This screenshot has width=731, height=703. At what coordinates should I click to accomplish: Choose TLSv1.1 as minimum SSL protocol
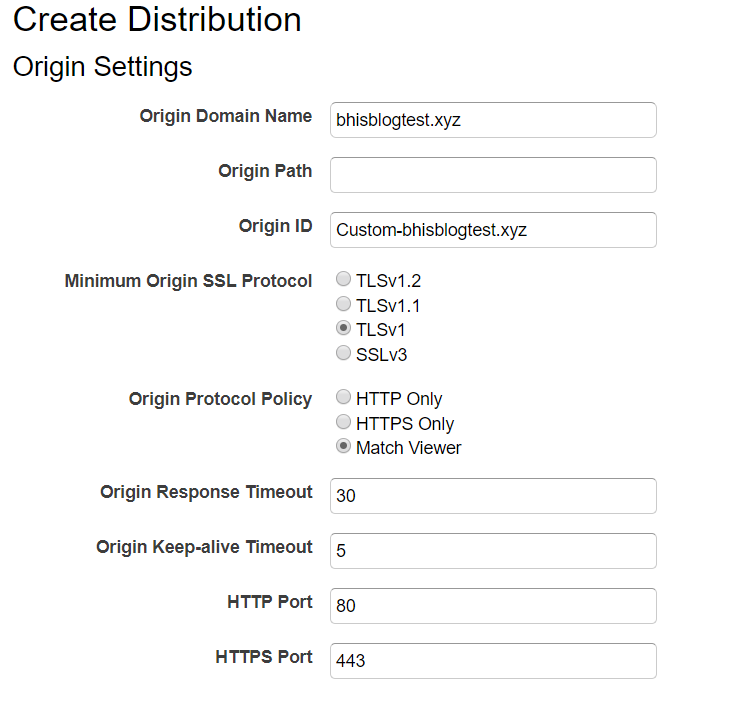(344, 303)
